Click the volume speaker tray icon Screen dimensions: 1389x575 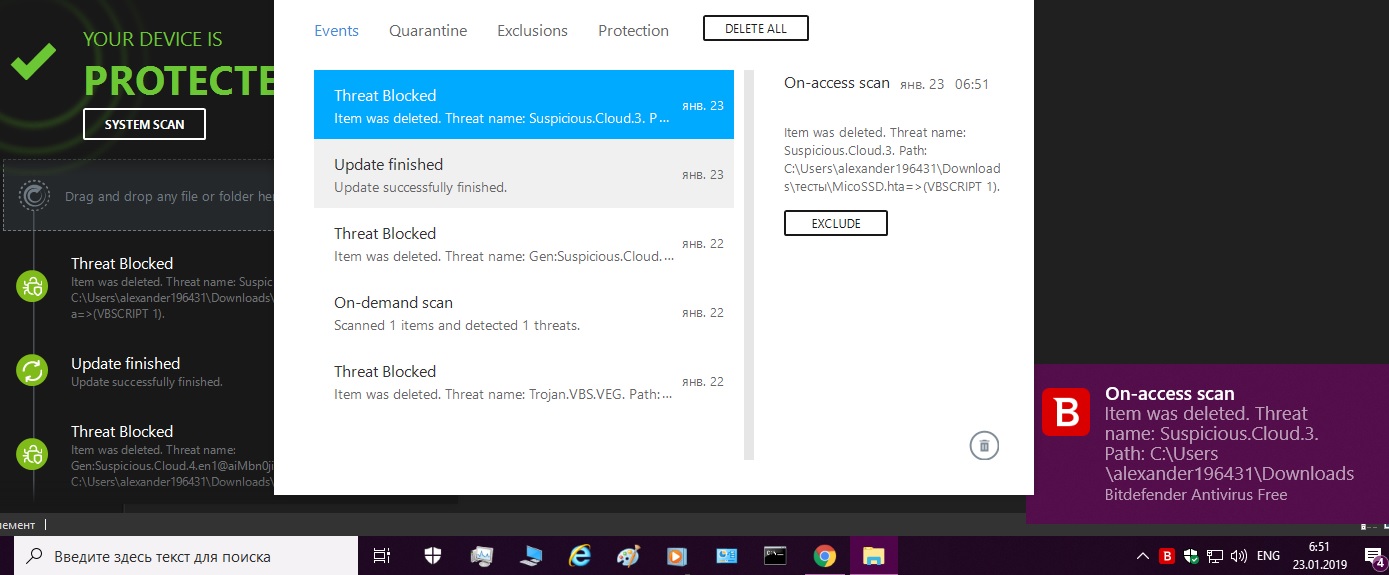pyautogui.click(x=1239, y=556)
